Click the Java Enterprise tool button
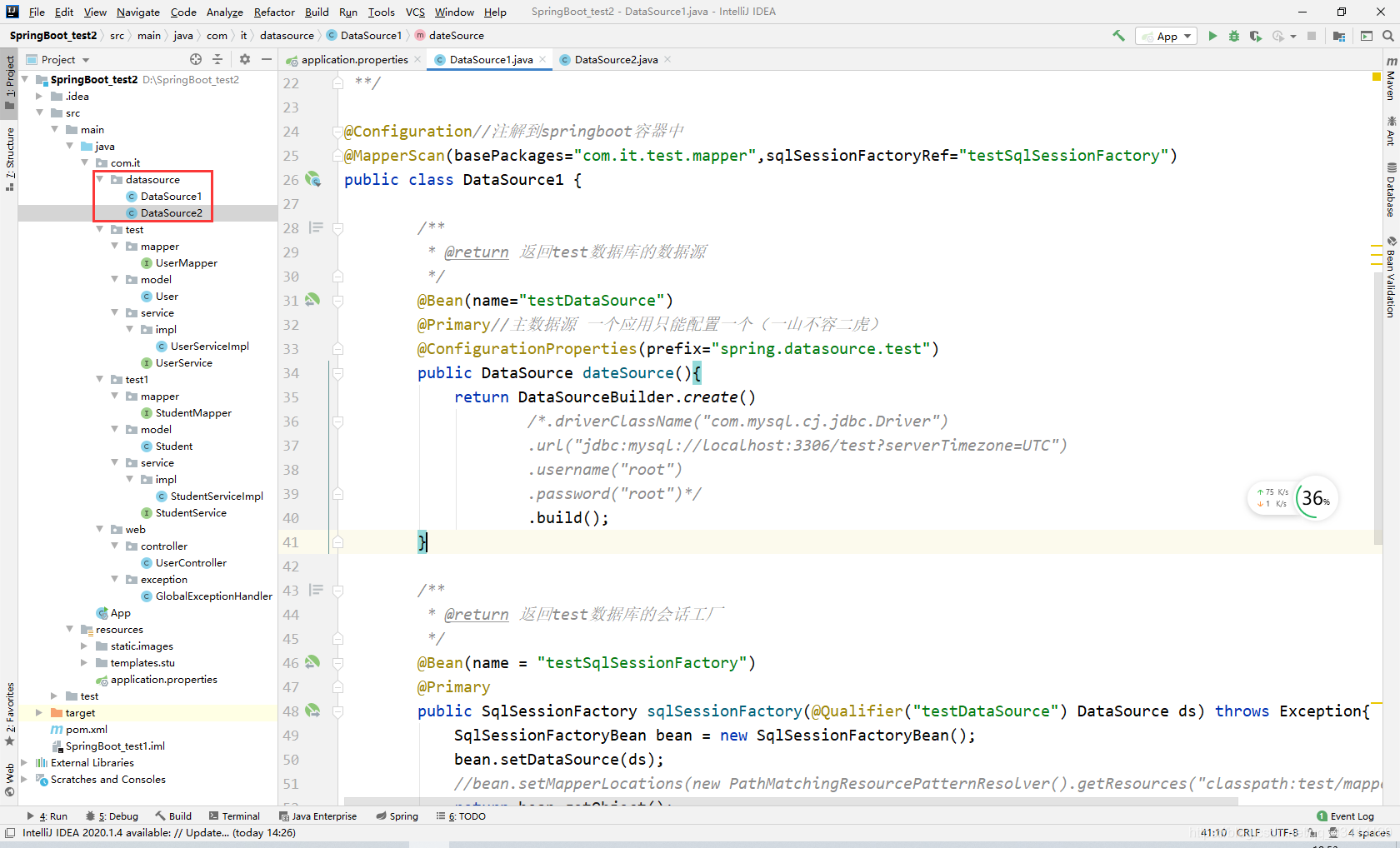1400x848 pixels. coord(317,816)
